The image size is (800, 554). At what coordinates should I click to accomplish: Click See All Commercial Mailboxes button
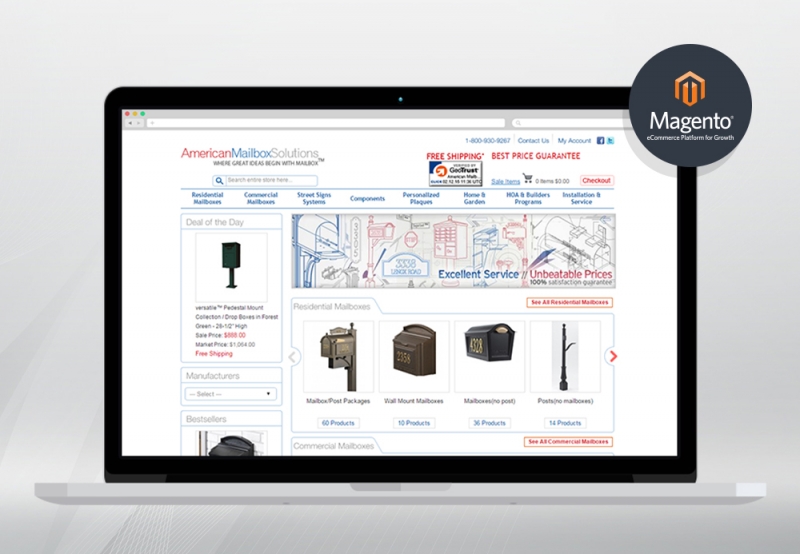tap(568, 442)
